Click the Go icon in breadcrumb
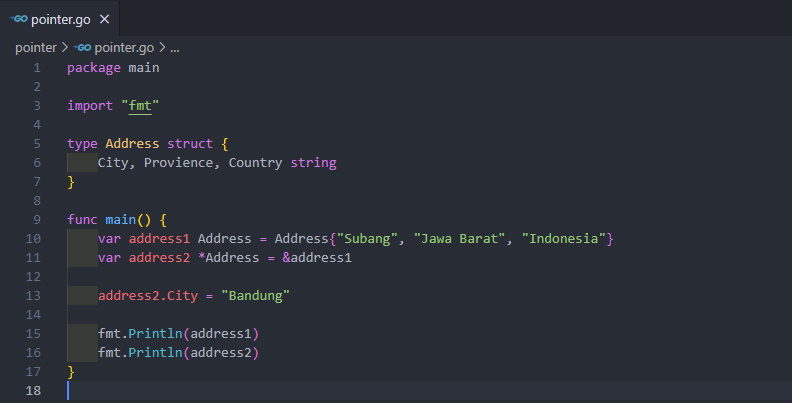Viewport: 792px width, 403px height. (82, 47)
